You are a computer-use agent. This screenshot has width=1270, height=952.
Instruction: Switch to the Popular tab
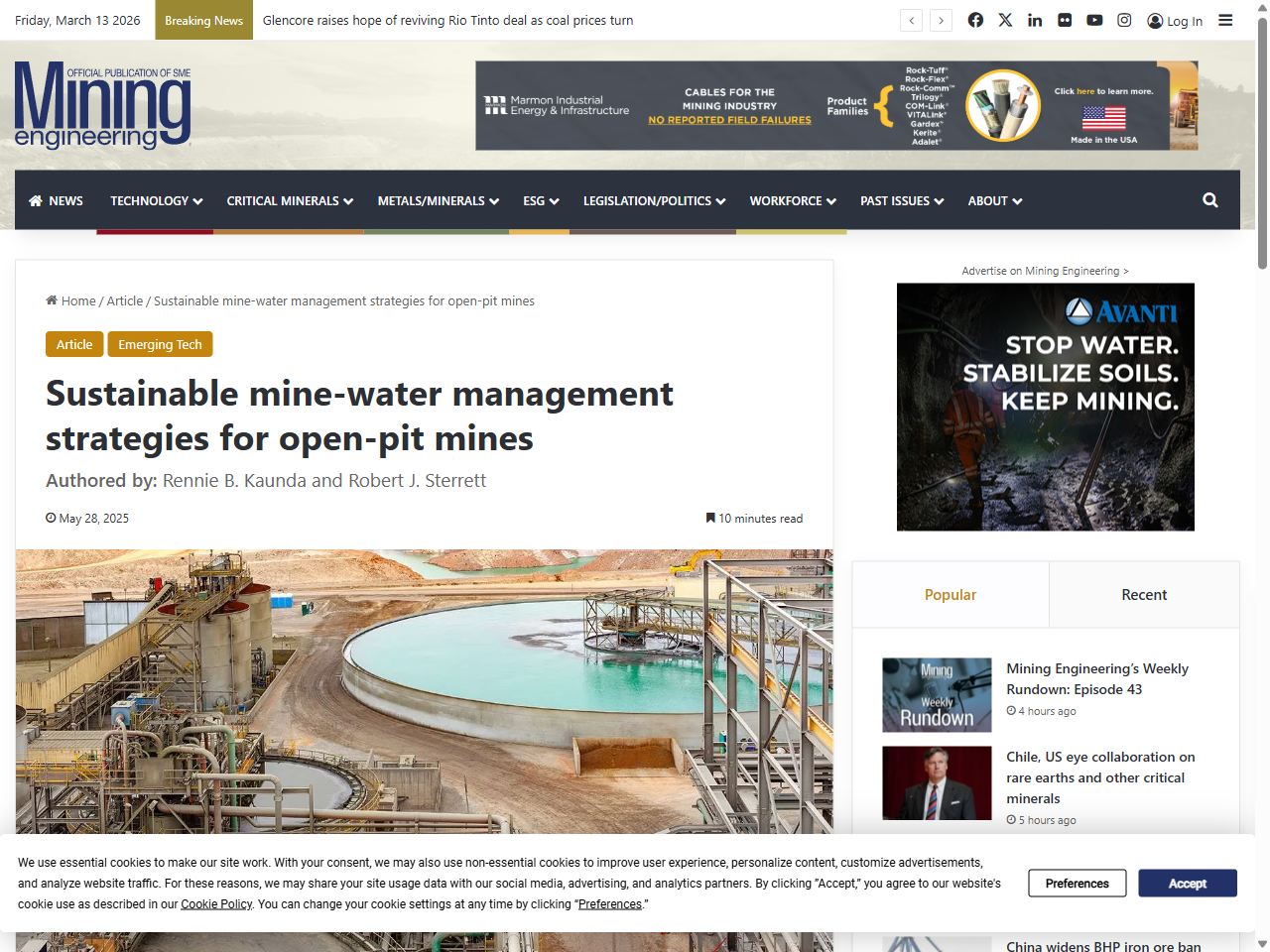[x=950, y=594]
